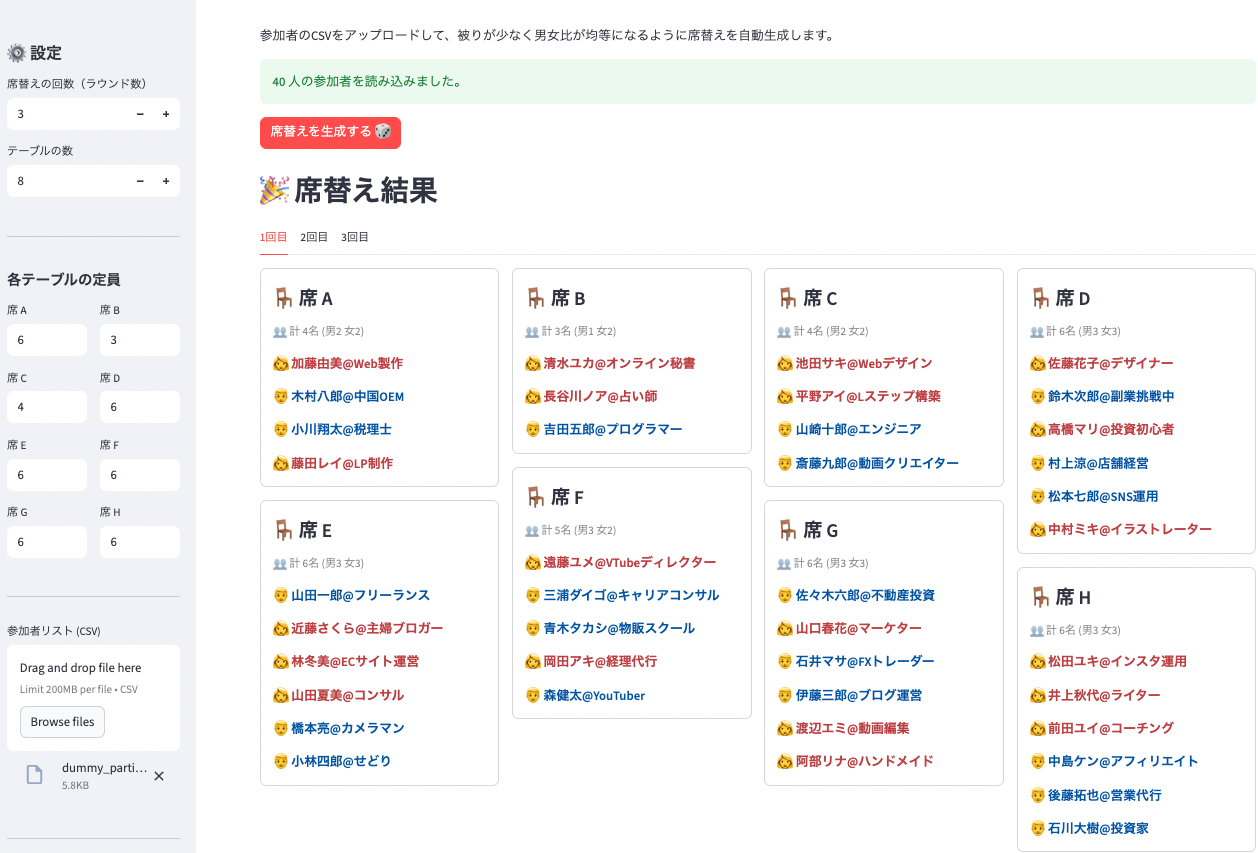Click the face icon beside 吉田五郎@プログラマー
Viewport: 1258px width, 853px height.
click(x=533, y=430)
